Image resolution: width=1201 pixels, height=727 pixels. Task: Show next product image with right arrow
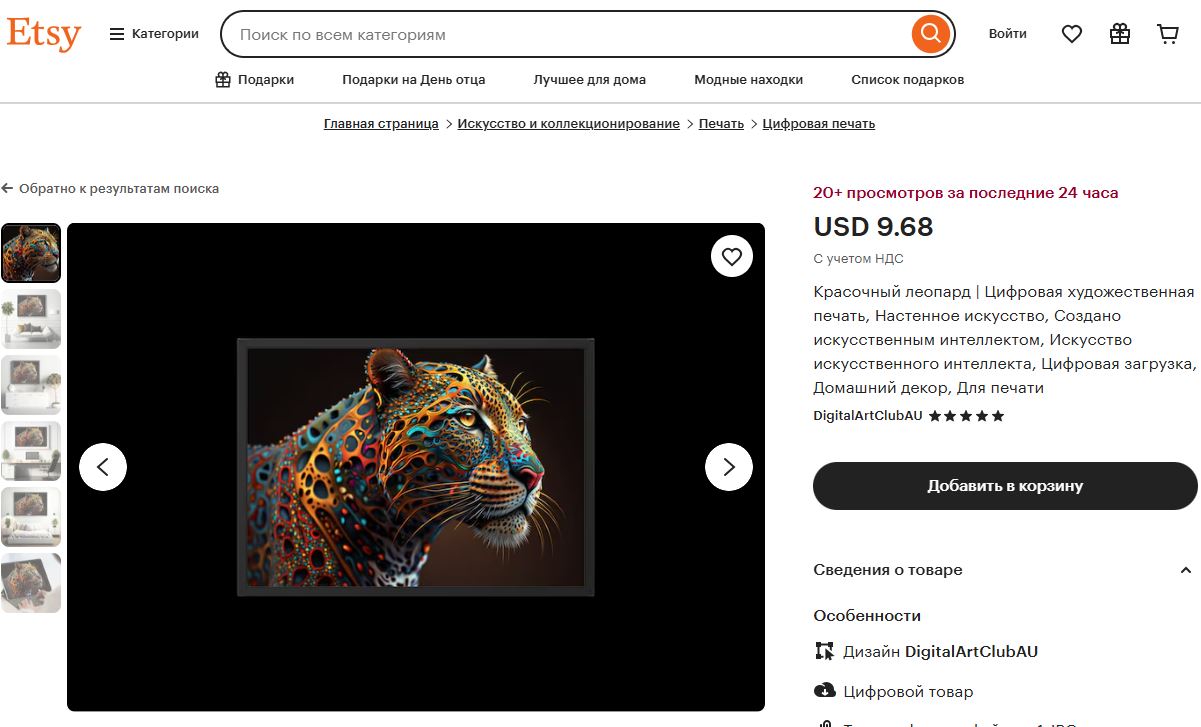(x=729, y=467)
